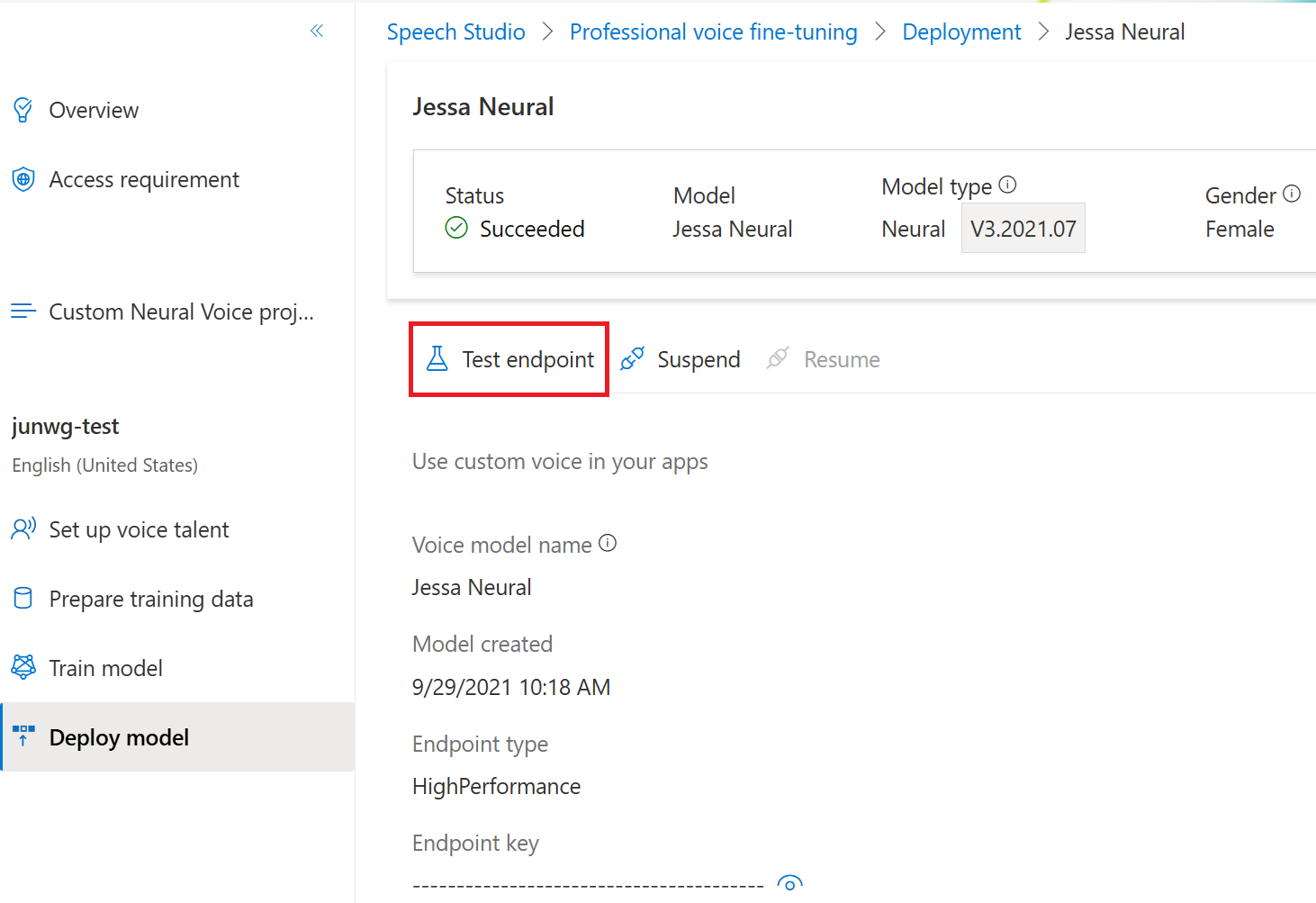Click the Set up voice talent icon
The height and width of the screenshot is (903, 1316).
(23, 528)
